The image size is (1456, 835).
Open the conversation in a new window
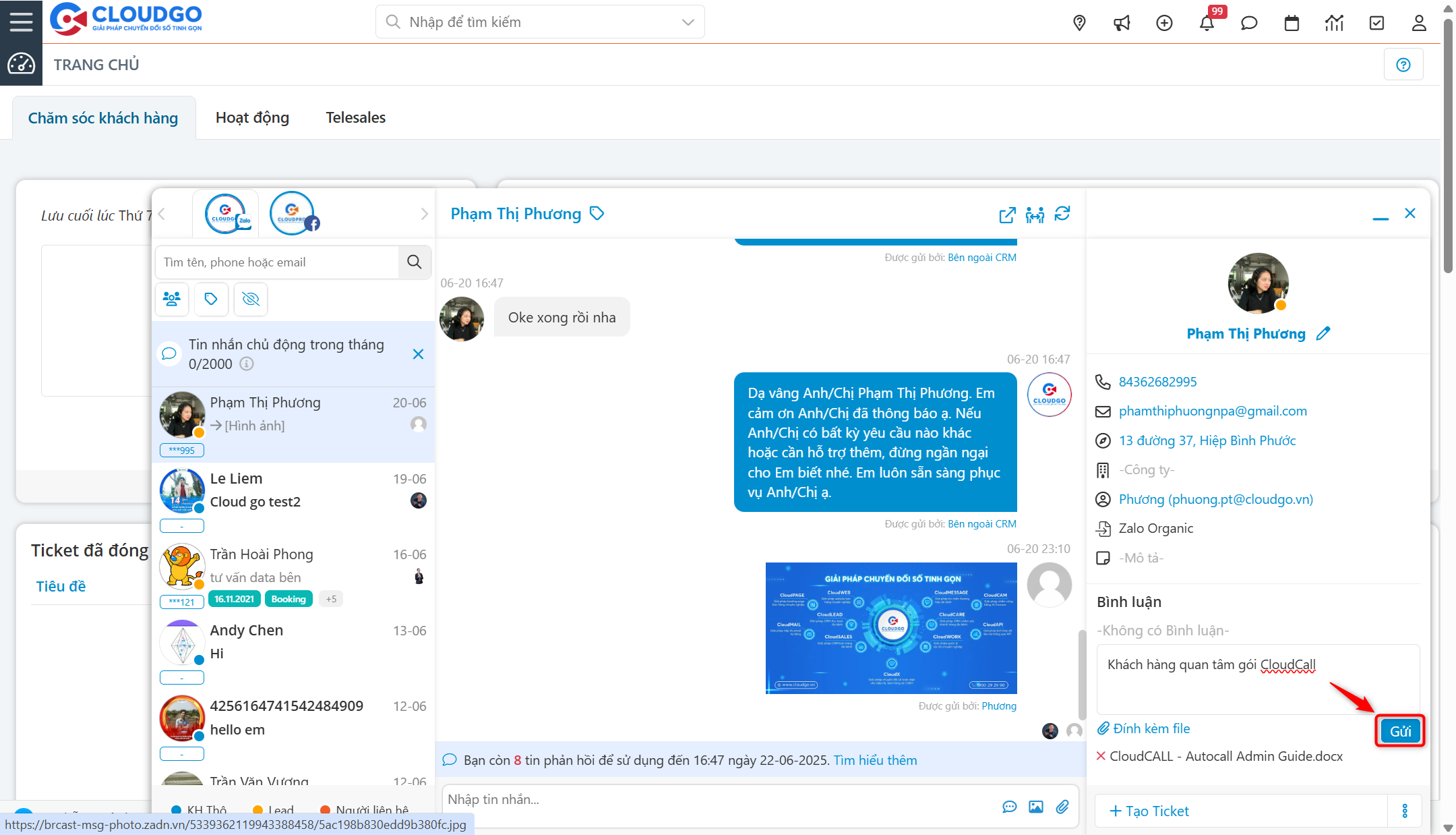tap(1007, 214)
